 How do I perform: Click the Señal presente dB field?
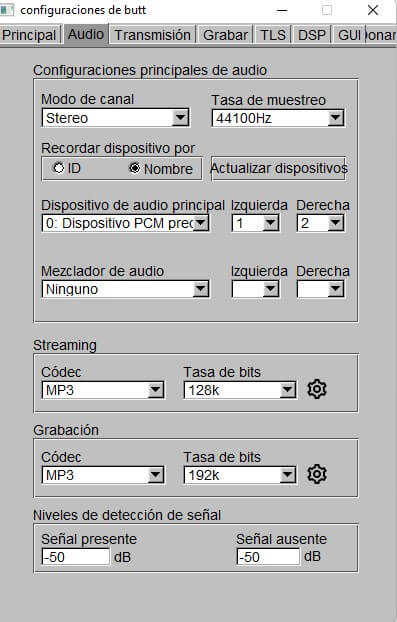tap(75, 557)
